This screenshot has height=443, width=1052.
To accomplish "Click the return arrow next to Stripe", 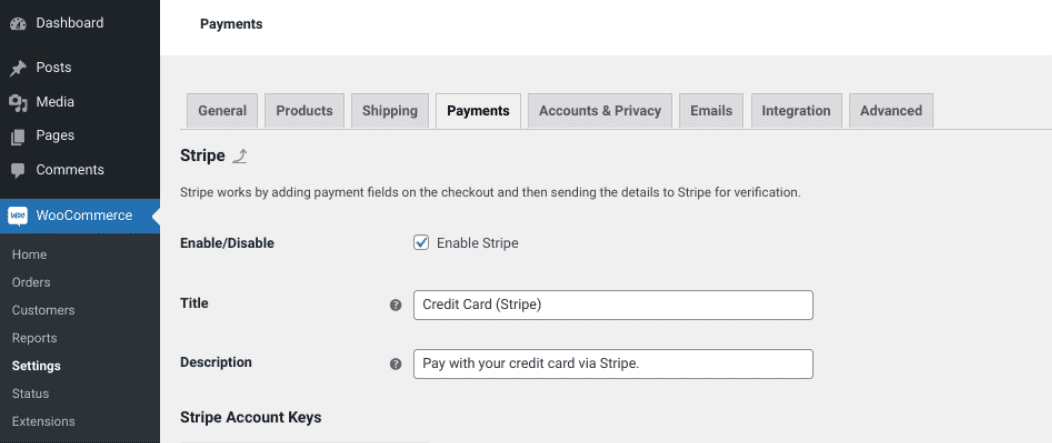I will coord(240,156).
